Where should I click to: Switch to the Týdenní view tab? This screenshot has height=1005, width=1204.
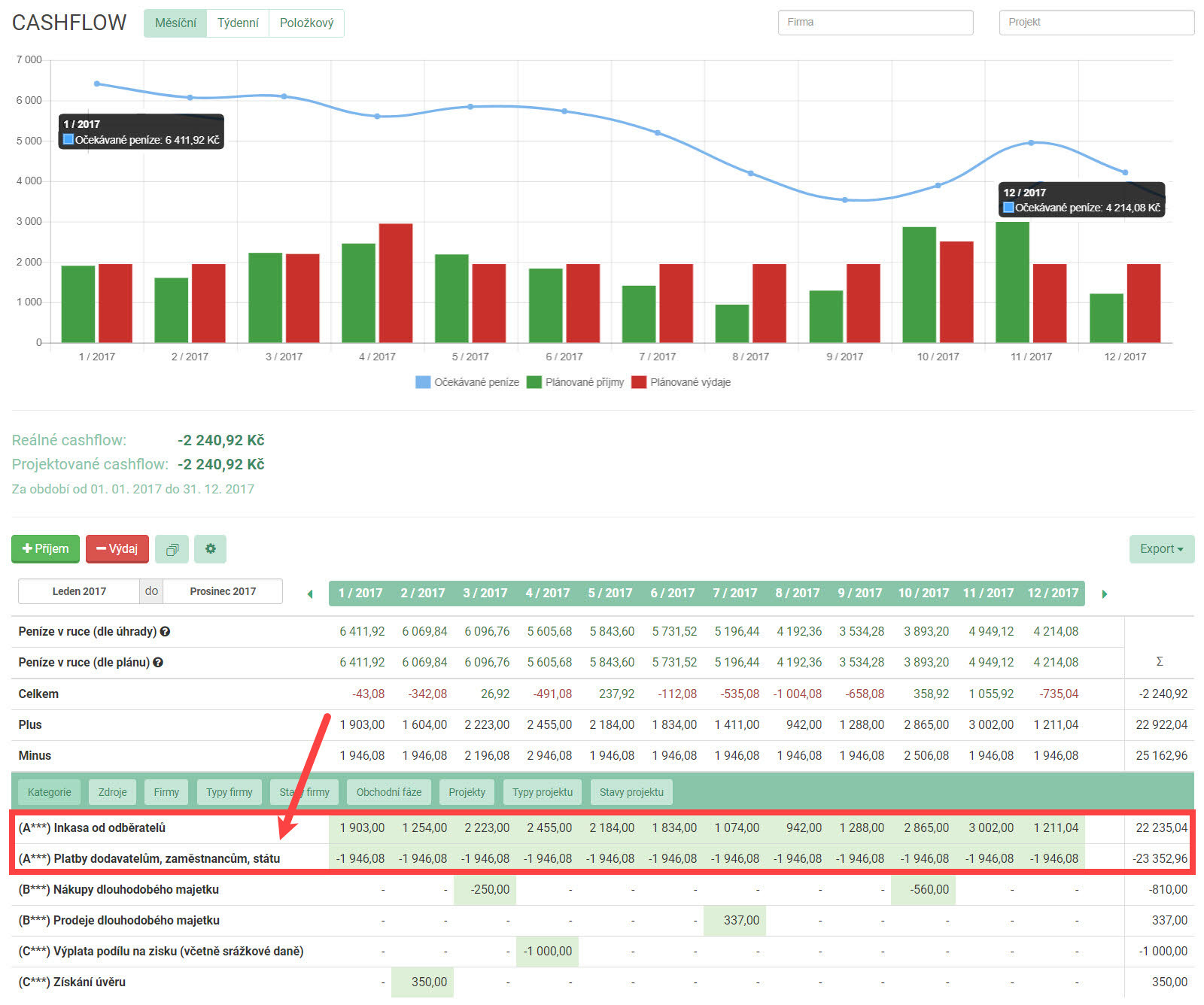click(x=238, y=23)
